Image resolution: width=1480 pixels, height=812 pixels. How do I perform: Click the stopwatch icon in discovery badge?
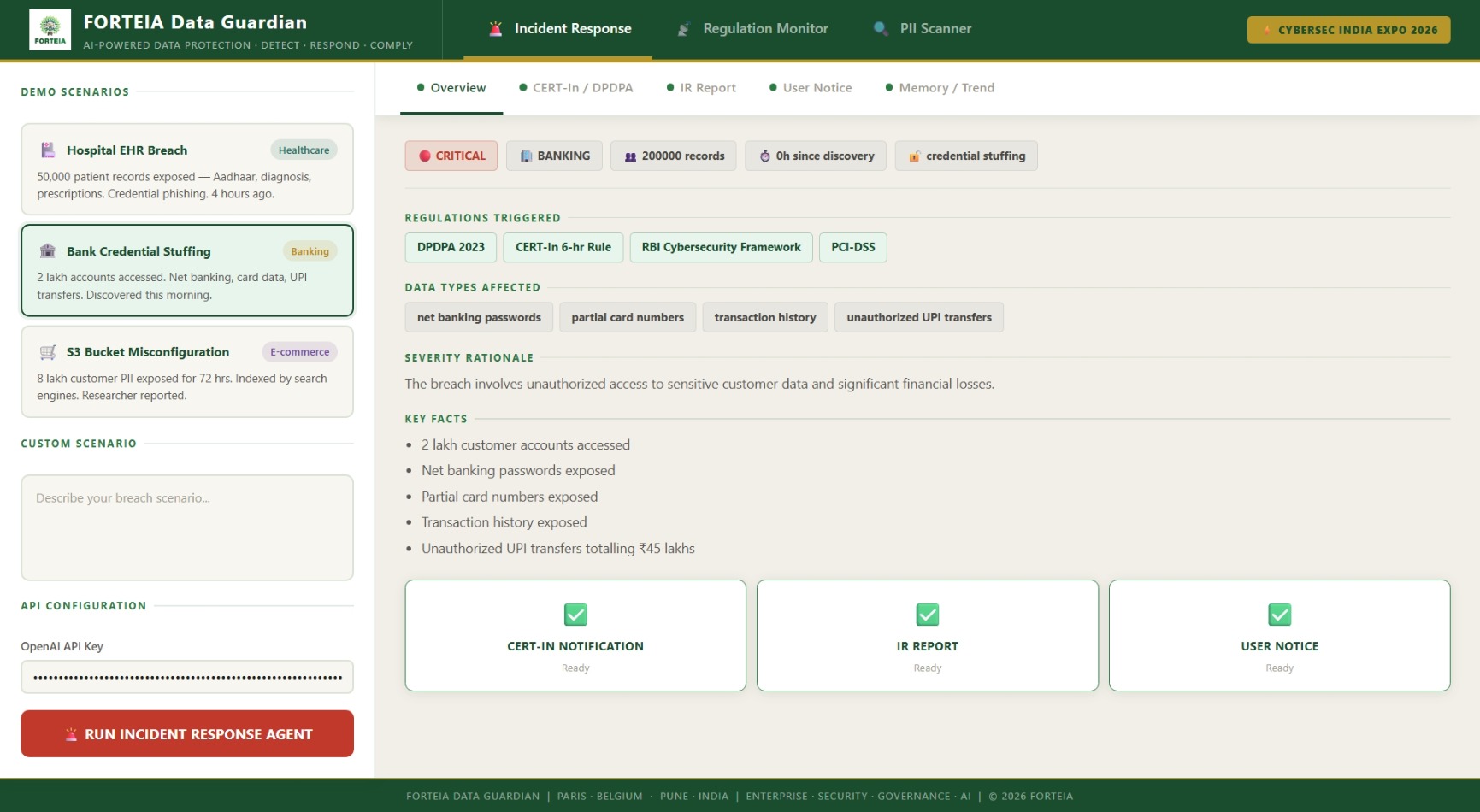[765, 156]
